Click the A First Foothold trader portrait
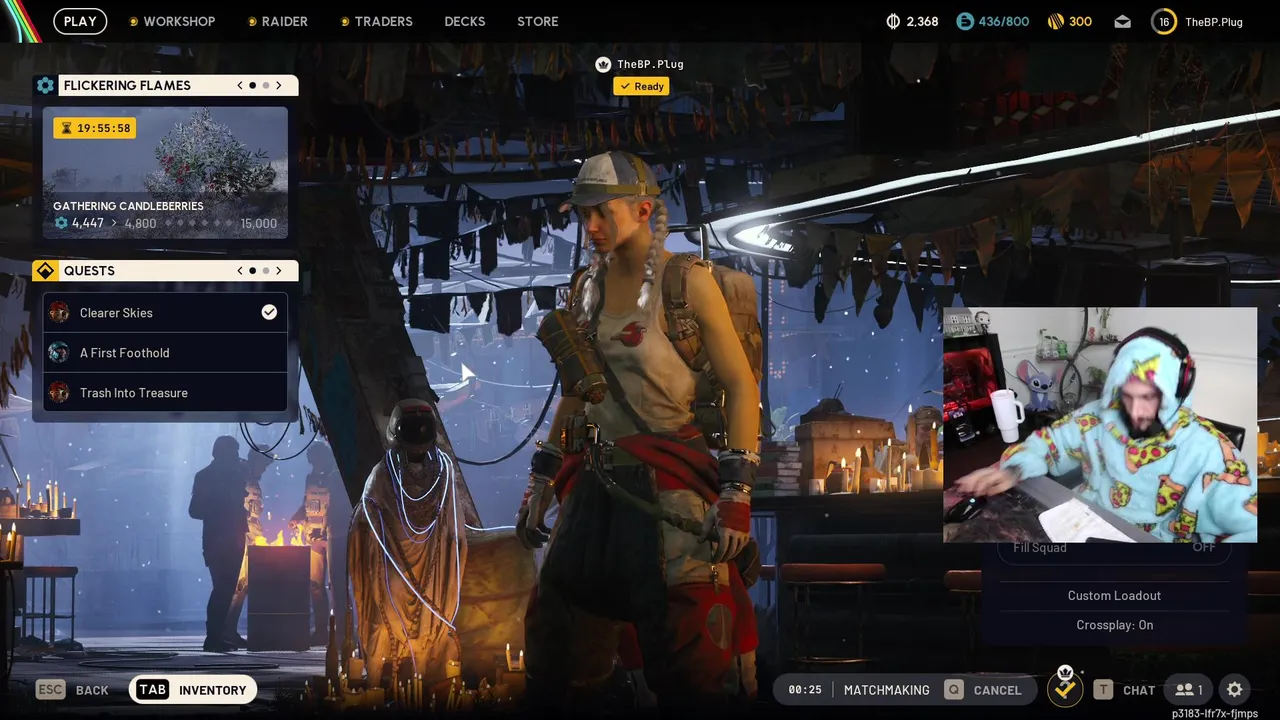1280x720 pixels. coord(59,352)
